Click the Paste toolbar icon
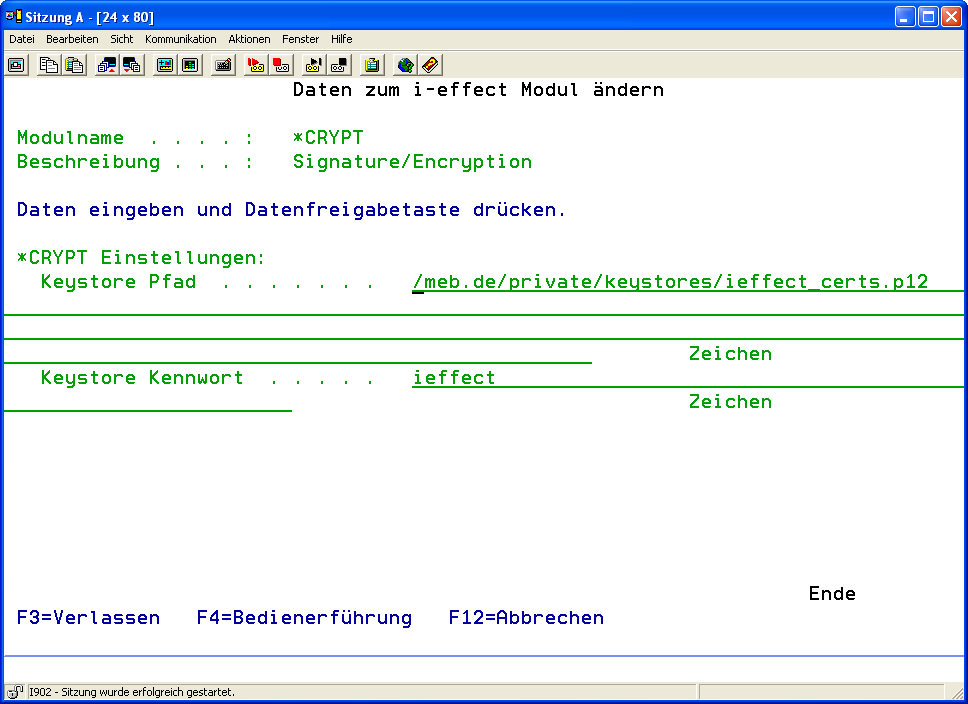Viewport: 968px width, 704px height. click(74, 65)
